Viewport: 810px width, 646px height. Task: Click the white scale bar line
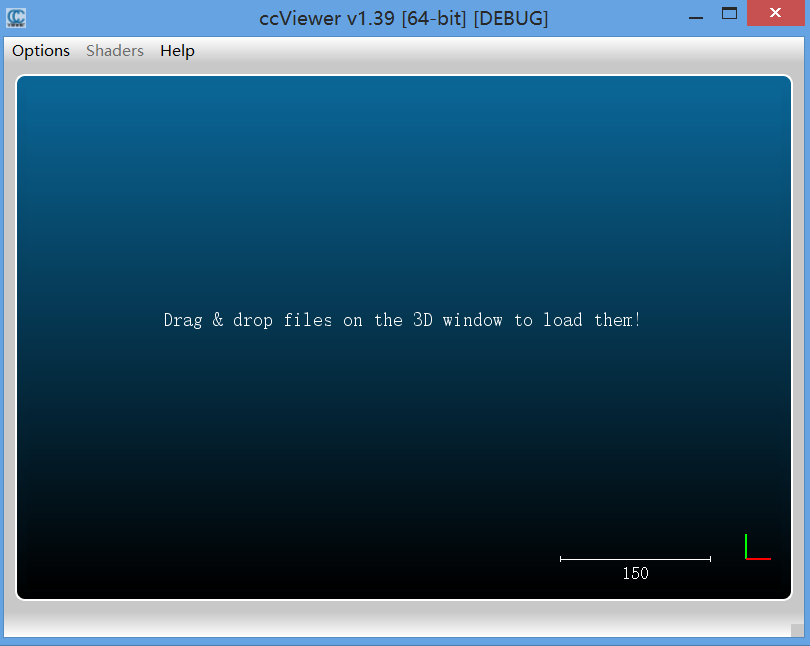click(x=635, y=559)
